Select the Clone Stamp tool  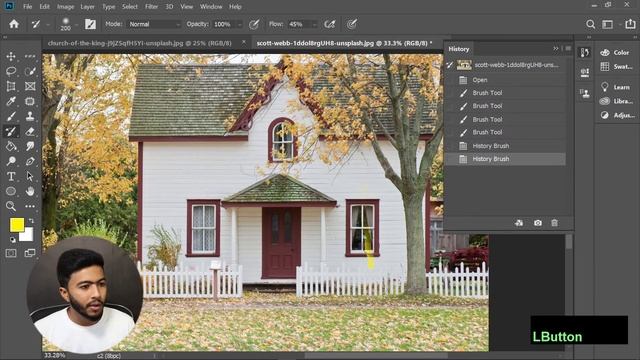pyautogui.click(x=30, y=116)
